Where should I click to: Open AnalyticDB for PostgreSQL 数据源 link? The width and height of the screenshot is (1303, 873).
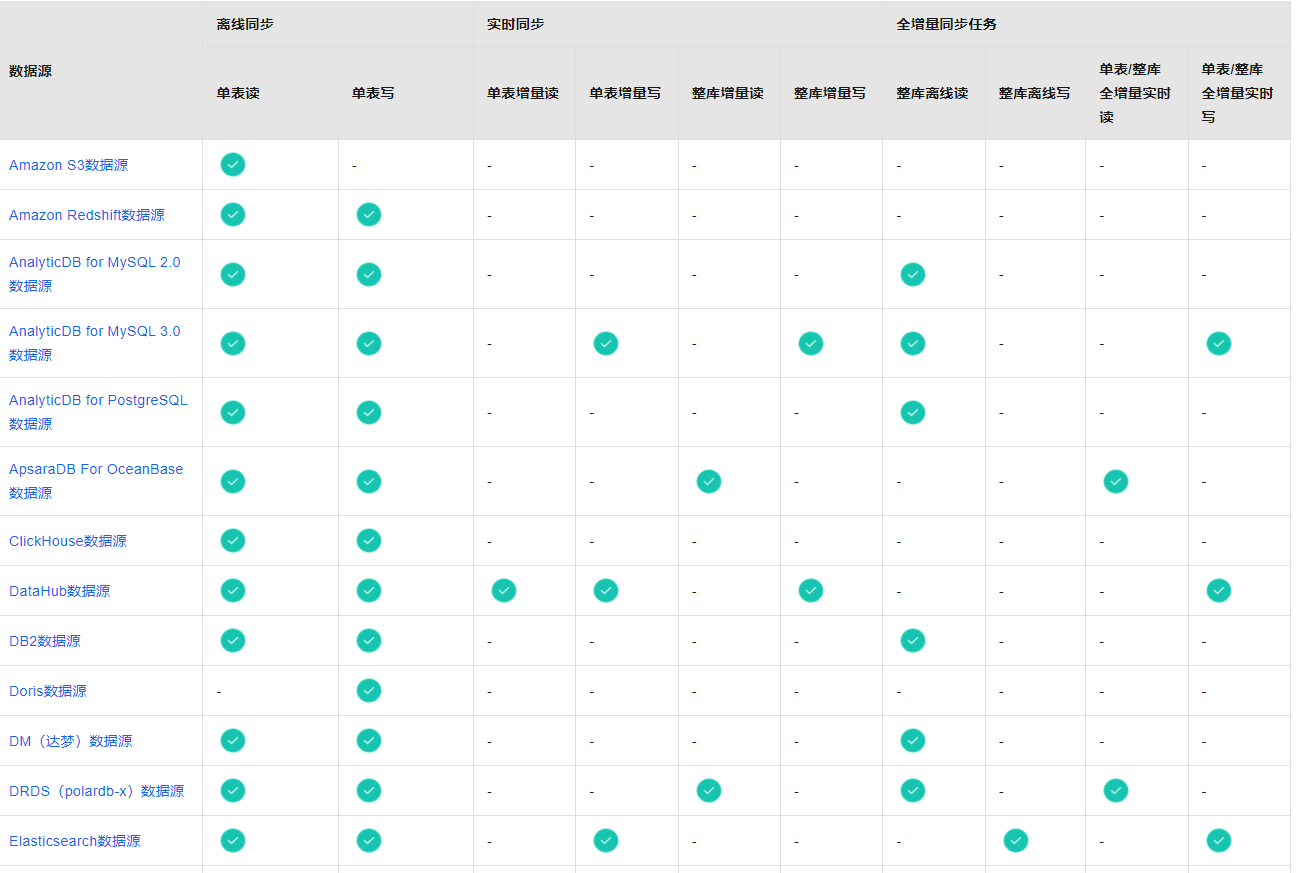[x=98, y=412]
